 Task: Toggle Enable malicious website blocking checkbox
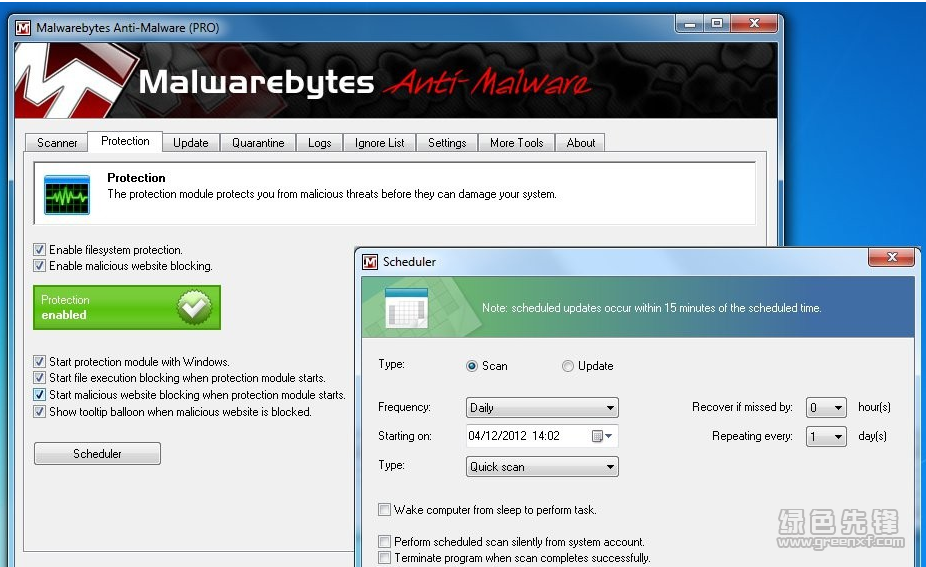click(39, 266)
